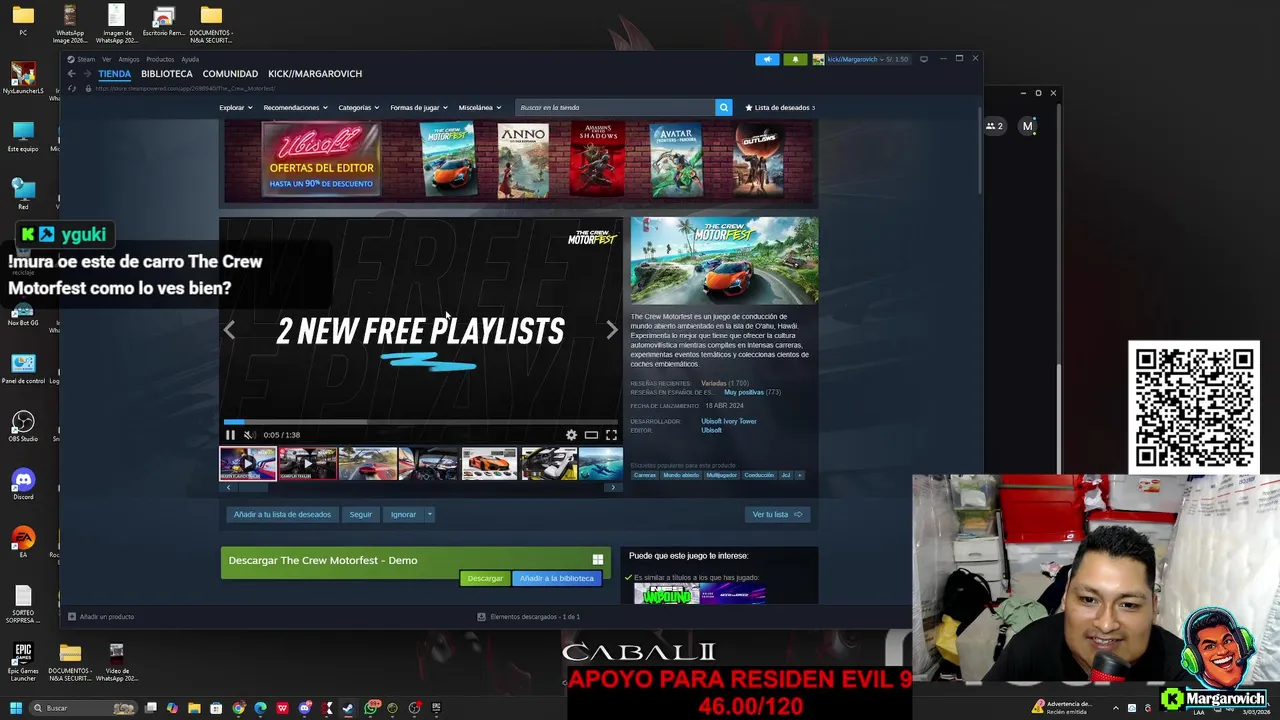This screenshot has width=1280, height=720.
Task: Click Añadir a la biblioteca button
Action: [x=557, y=578]
